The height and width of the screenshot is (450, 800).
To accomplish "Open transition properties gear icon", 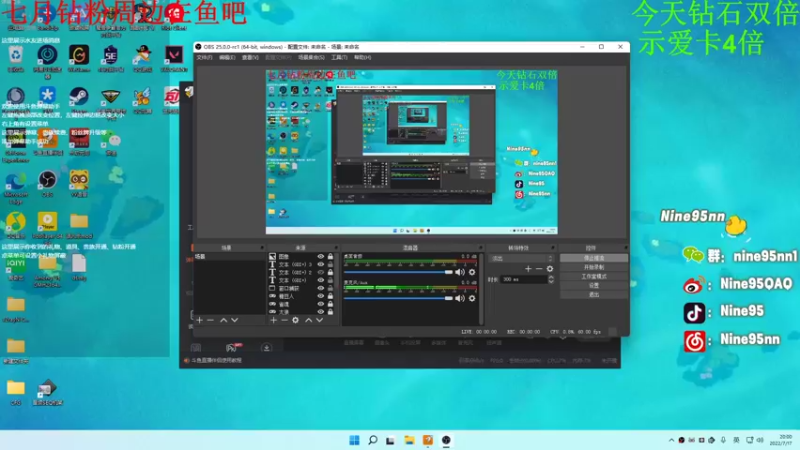I will click(550, 268).
